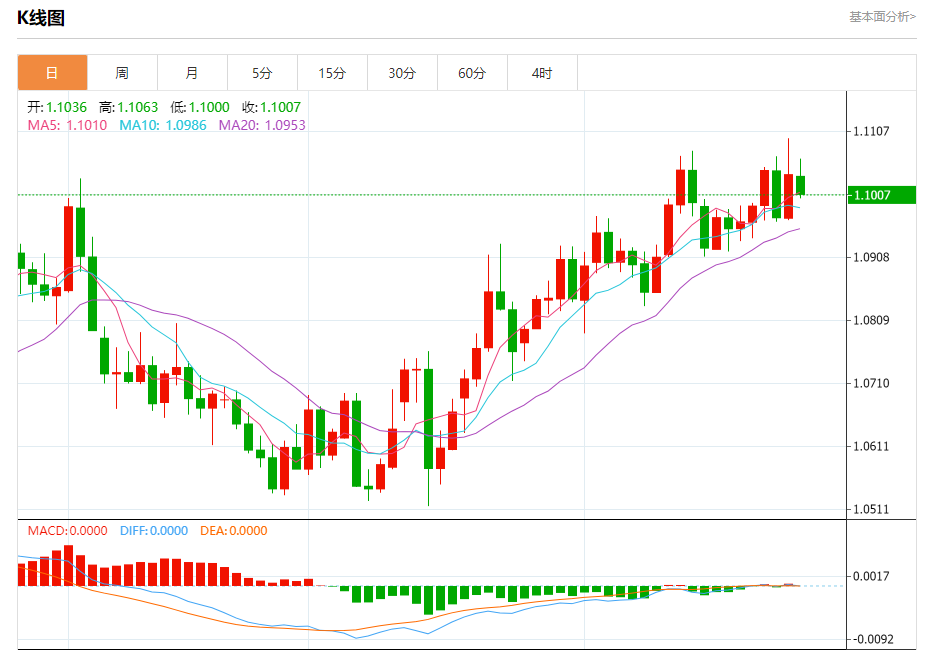Click the tallest red MACD histogram bar
925x650 pixels.
[68, 566]
